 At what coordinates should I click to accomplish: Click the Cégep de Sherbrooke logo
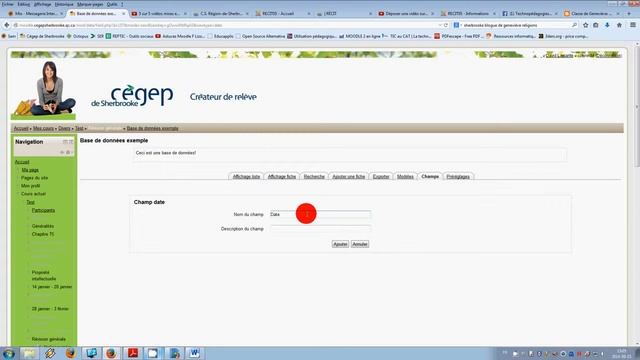coord(132,96)
